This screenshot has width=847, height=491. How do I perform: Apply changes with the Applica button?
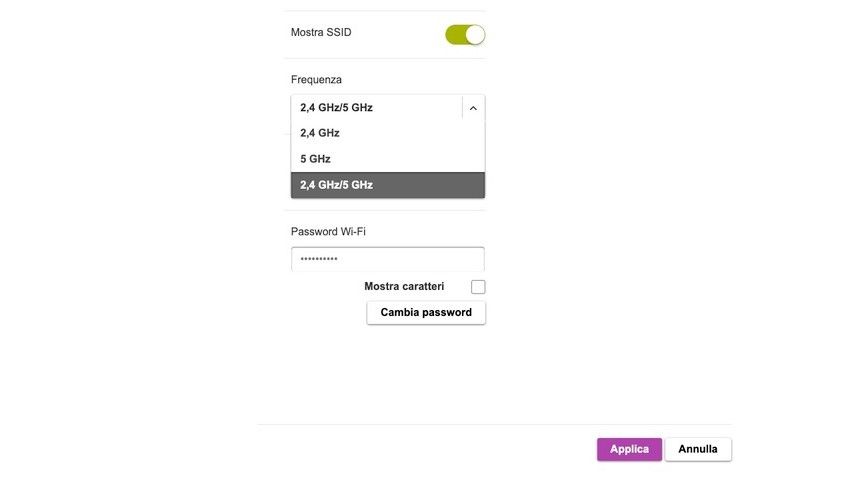629,450
